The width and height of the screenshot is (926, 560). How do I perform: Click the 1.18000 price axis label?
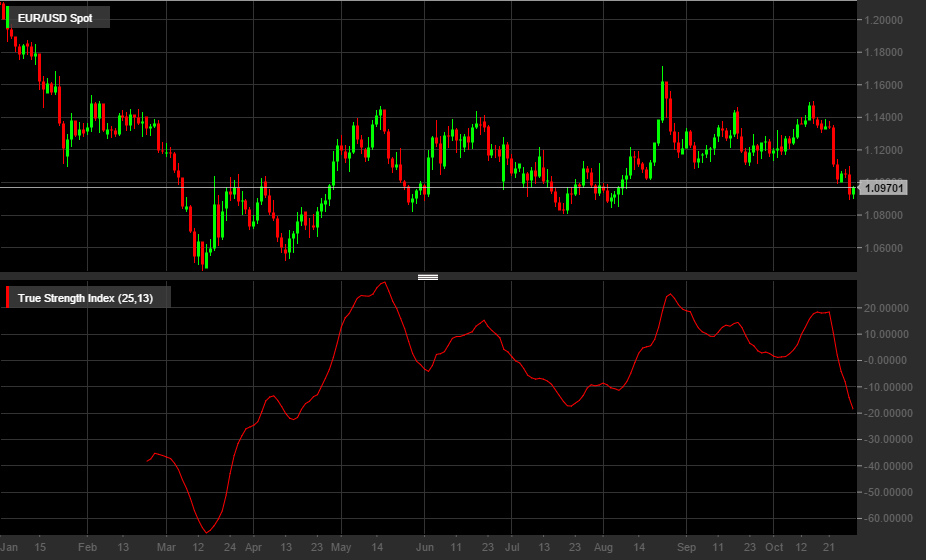click(x=883, y=52)
